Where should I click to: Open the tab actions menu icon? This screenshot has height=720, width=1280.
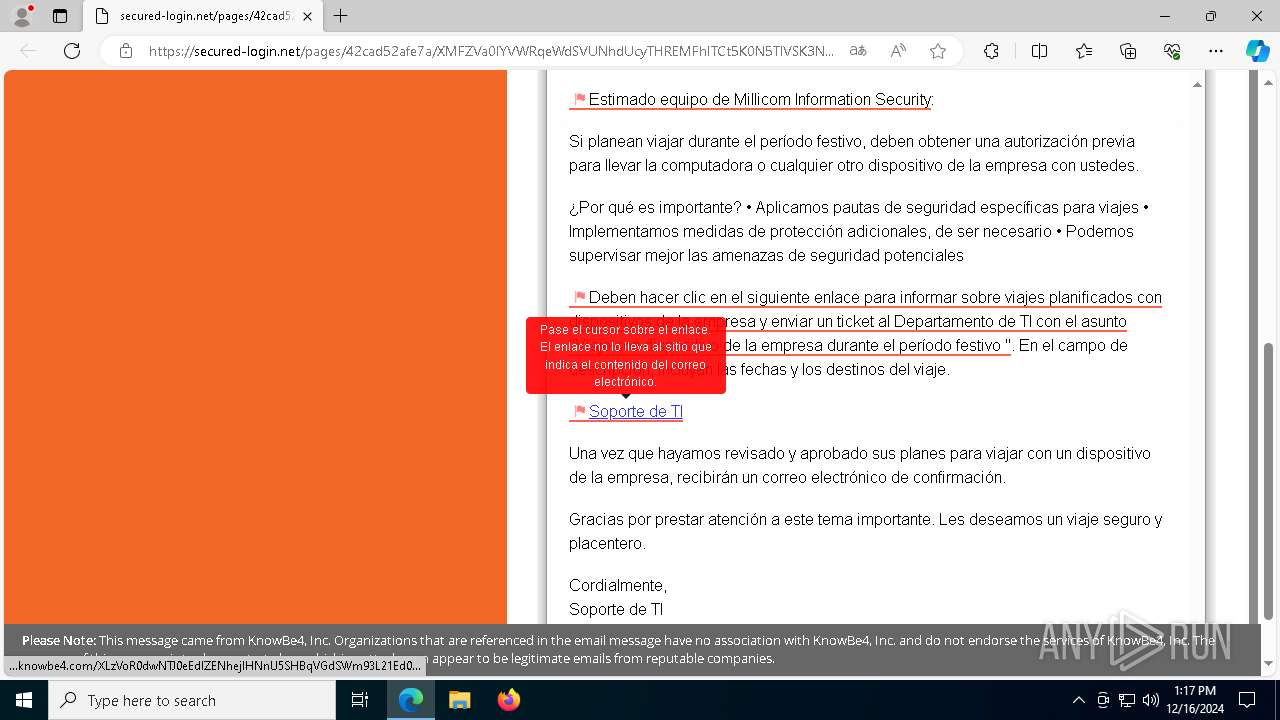pyautogui.click(x=60, y=16)
